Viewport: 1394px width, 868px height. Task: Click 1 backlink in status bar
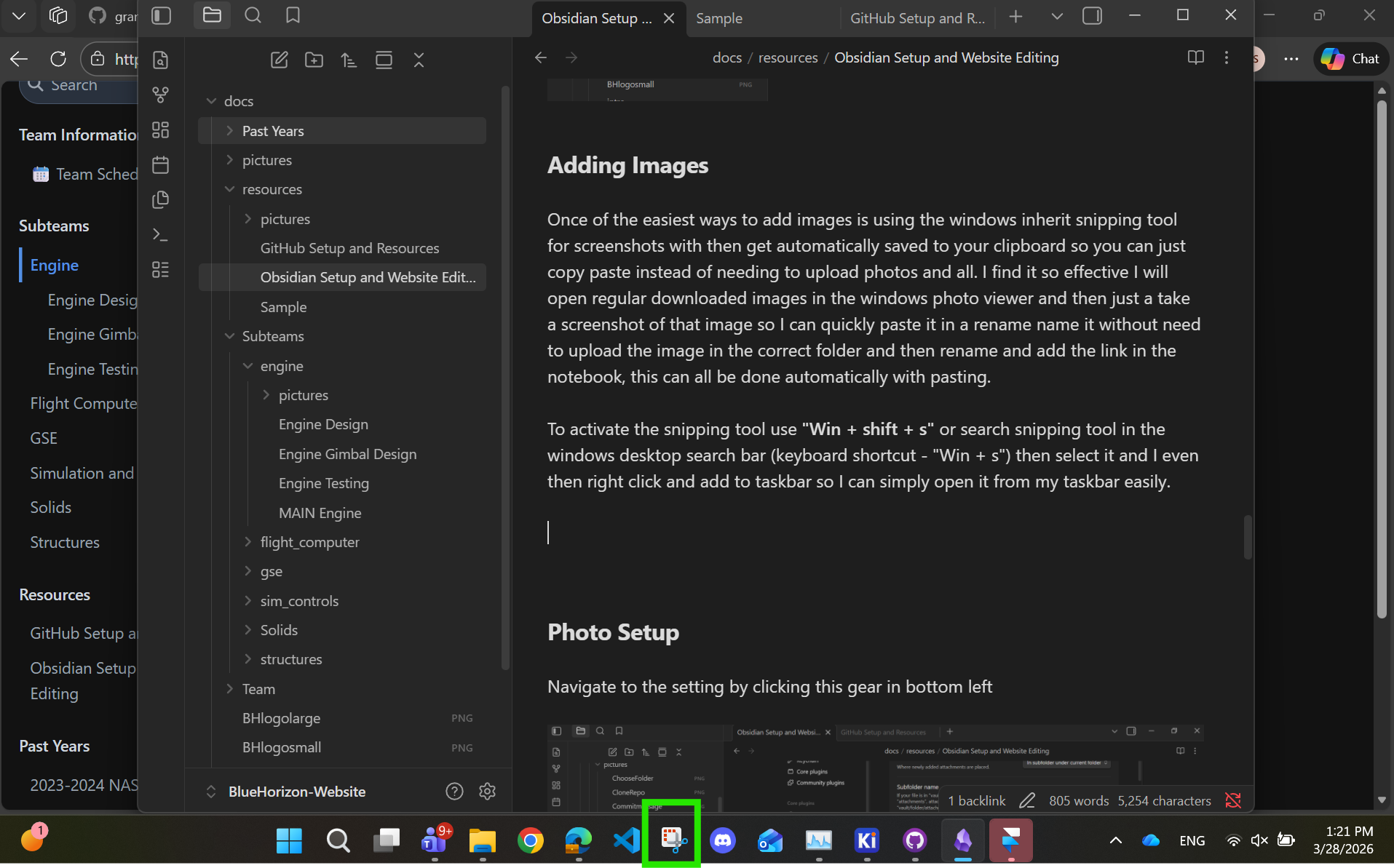(976, 800)
